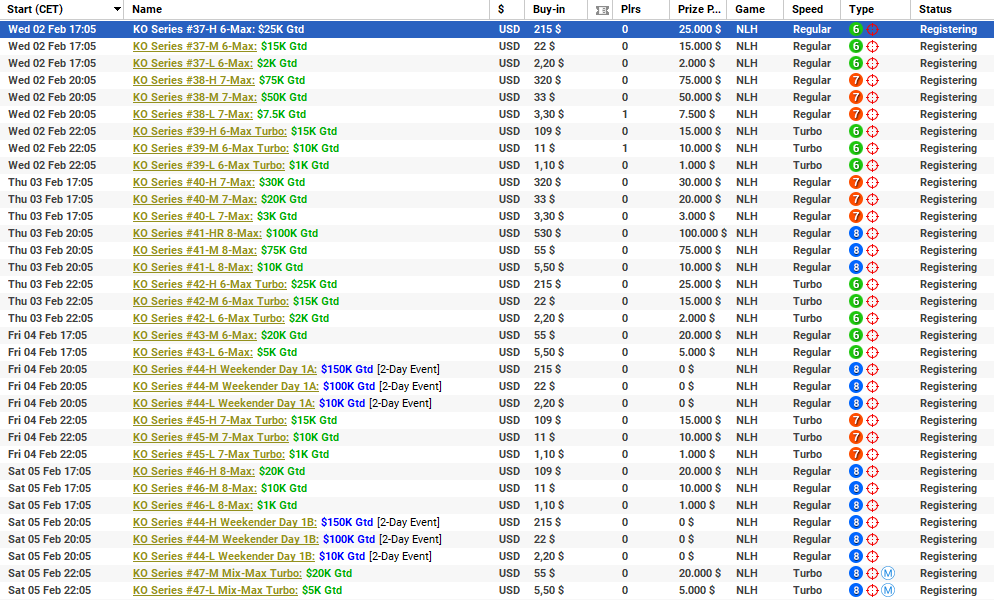Click the 100.000 $ prize pool cell
Screen dimensions: 994x600
point(703,233)
